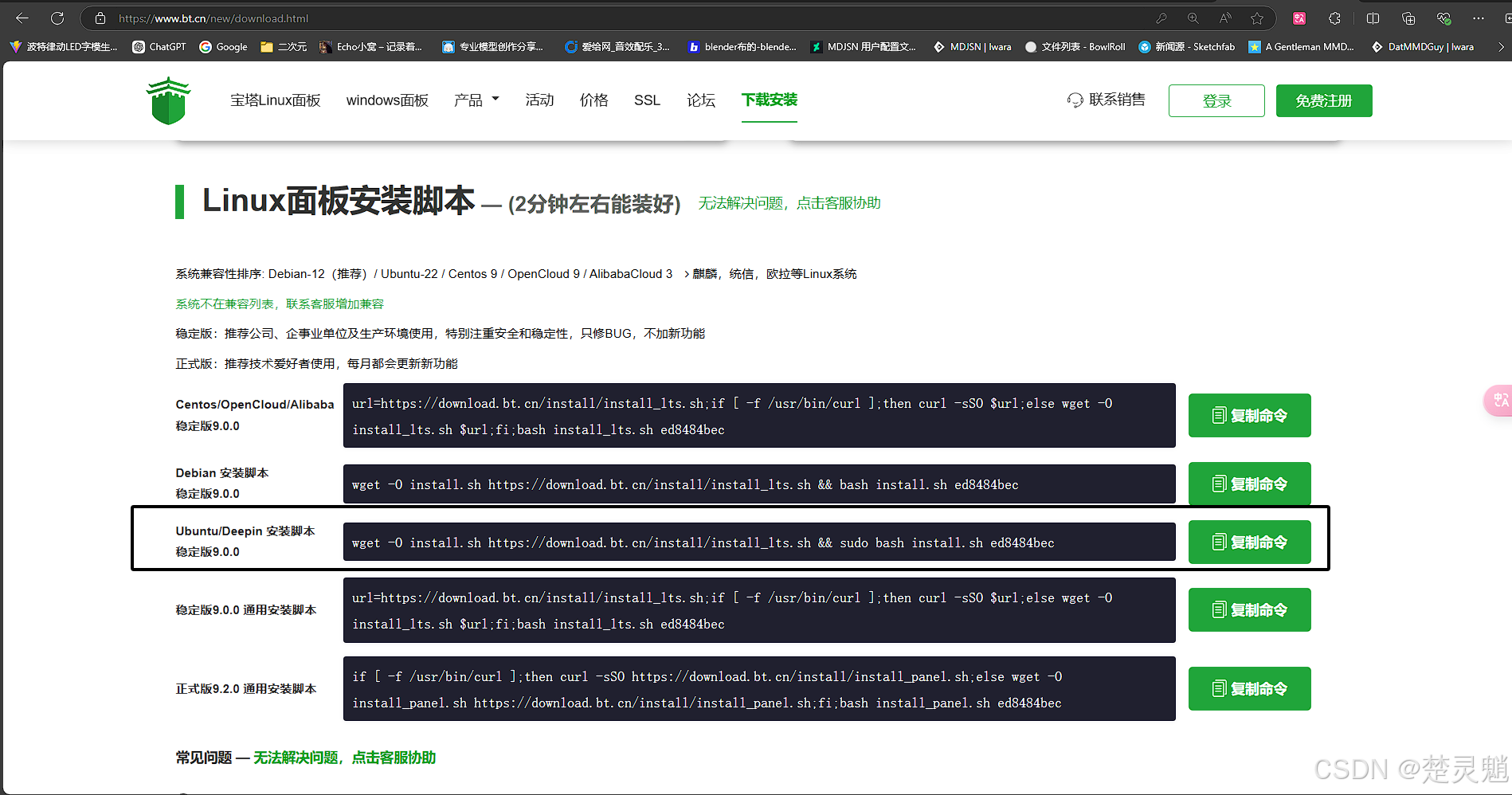The width and height of the screenshot is (1512, 795).
Task: Open the MDJSN | Iwara bookmark
Action: [973, 47]
